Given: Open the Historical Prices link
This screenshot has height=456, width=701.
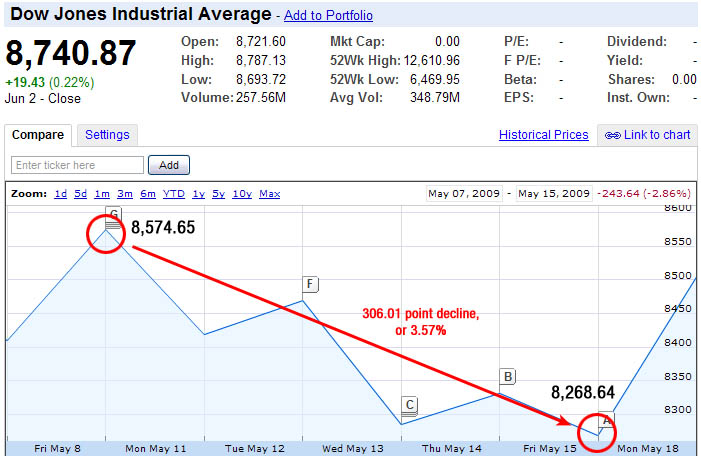Looking at the screenshot, I should click(543, 135).
